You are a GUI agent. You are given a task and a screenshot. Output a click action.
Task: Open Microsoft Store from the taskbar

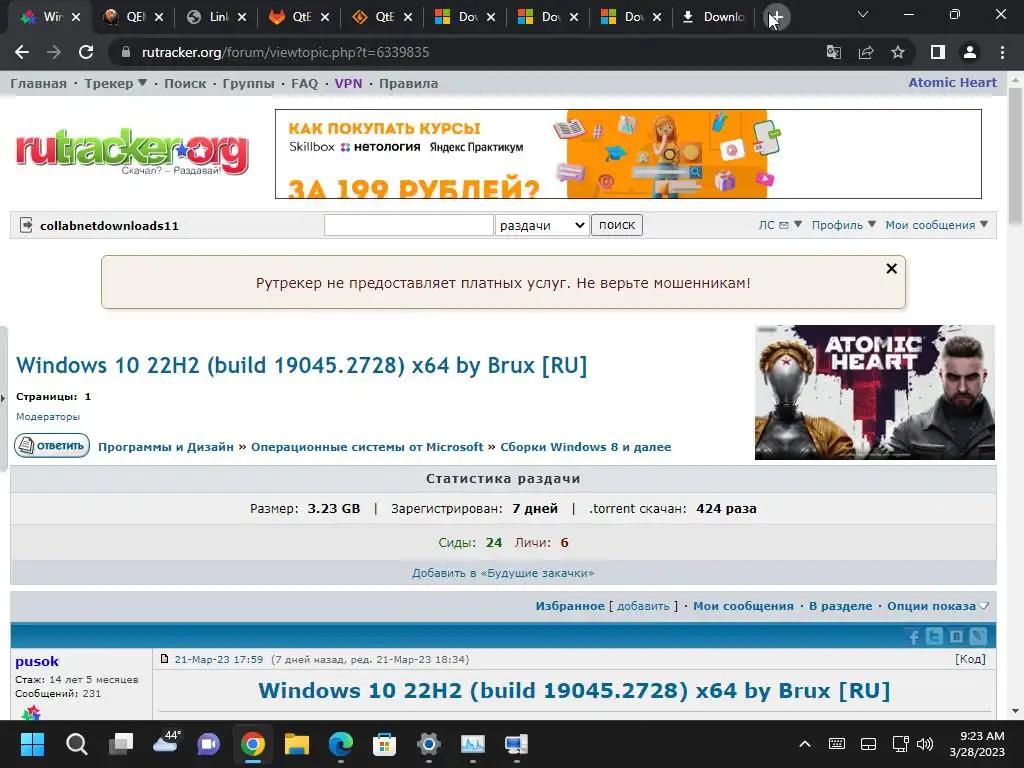pyautogui.click(x=385, y=744)
